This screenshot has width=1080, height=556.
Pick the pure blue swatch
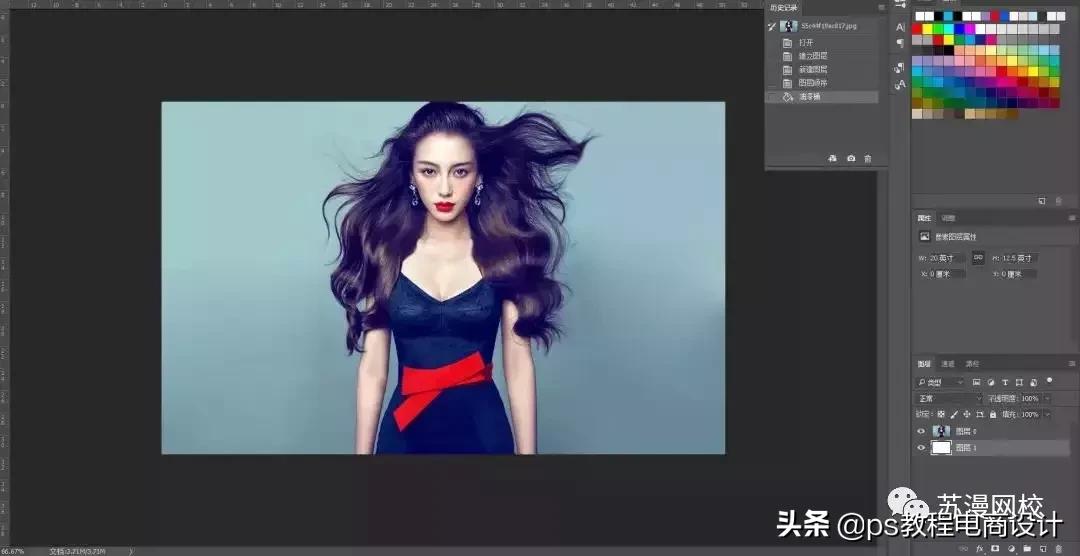[x=959, y=29]
